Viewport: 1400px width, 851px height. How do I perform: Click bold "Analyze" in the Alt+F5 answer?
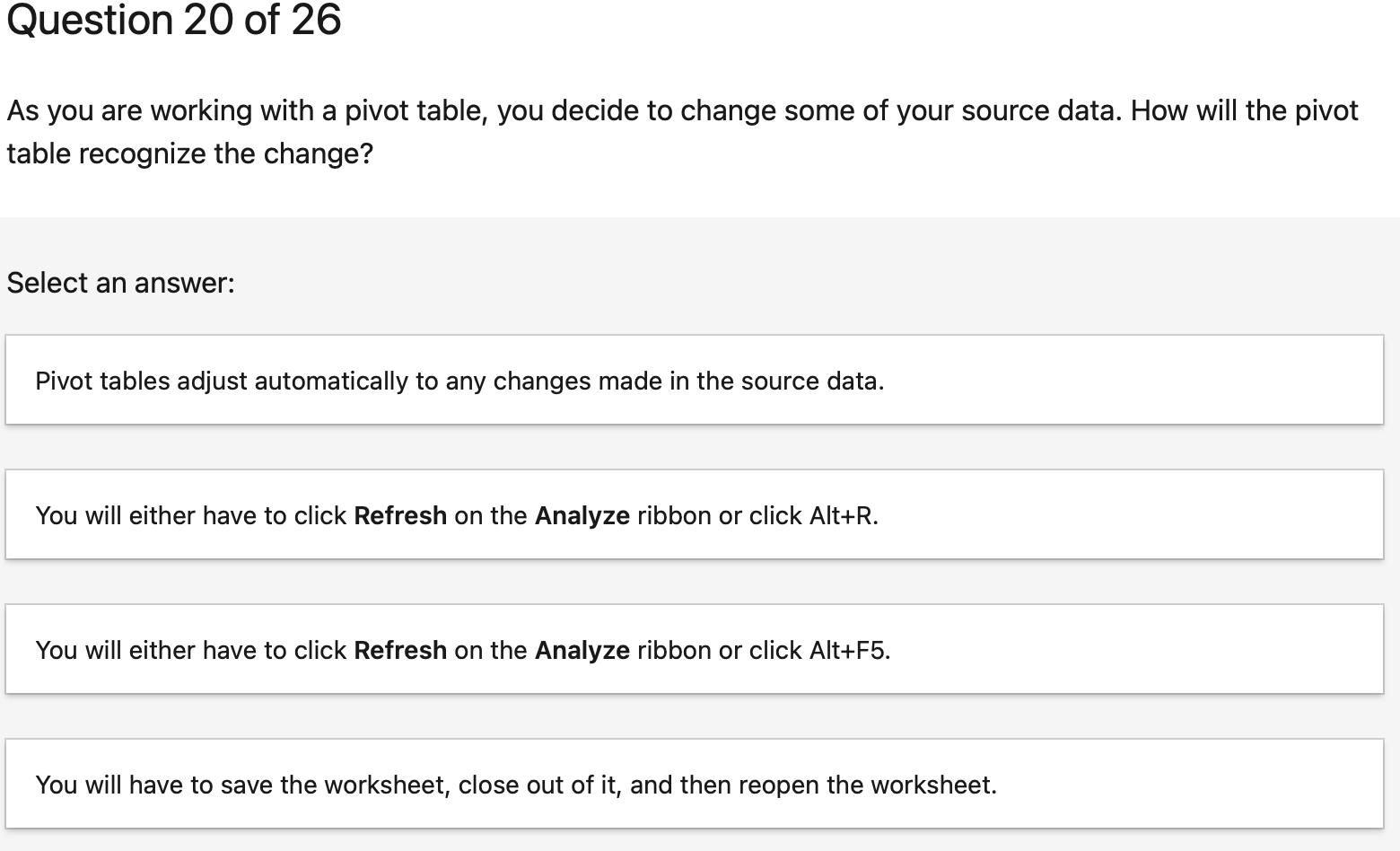coord(582,650)
